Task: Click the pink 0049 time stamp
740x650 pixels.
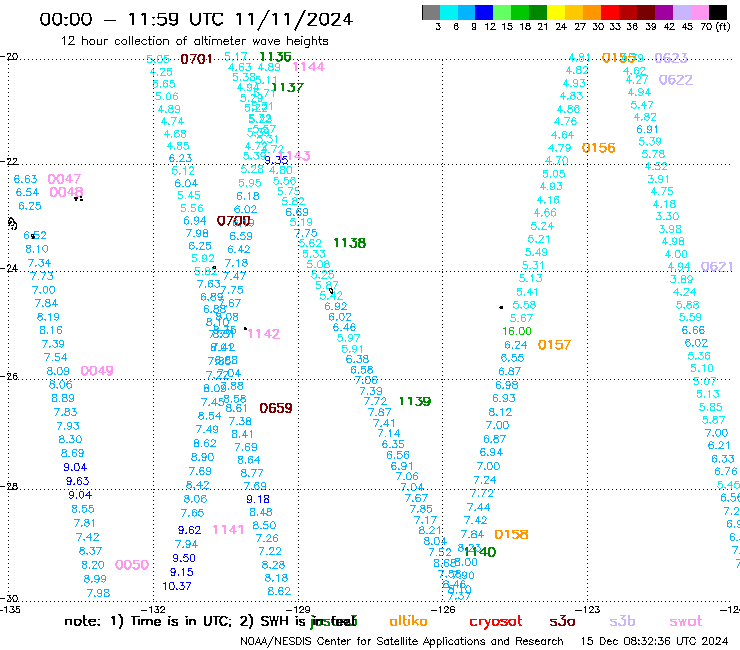Action: pos(97,371)
